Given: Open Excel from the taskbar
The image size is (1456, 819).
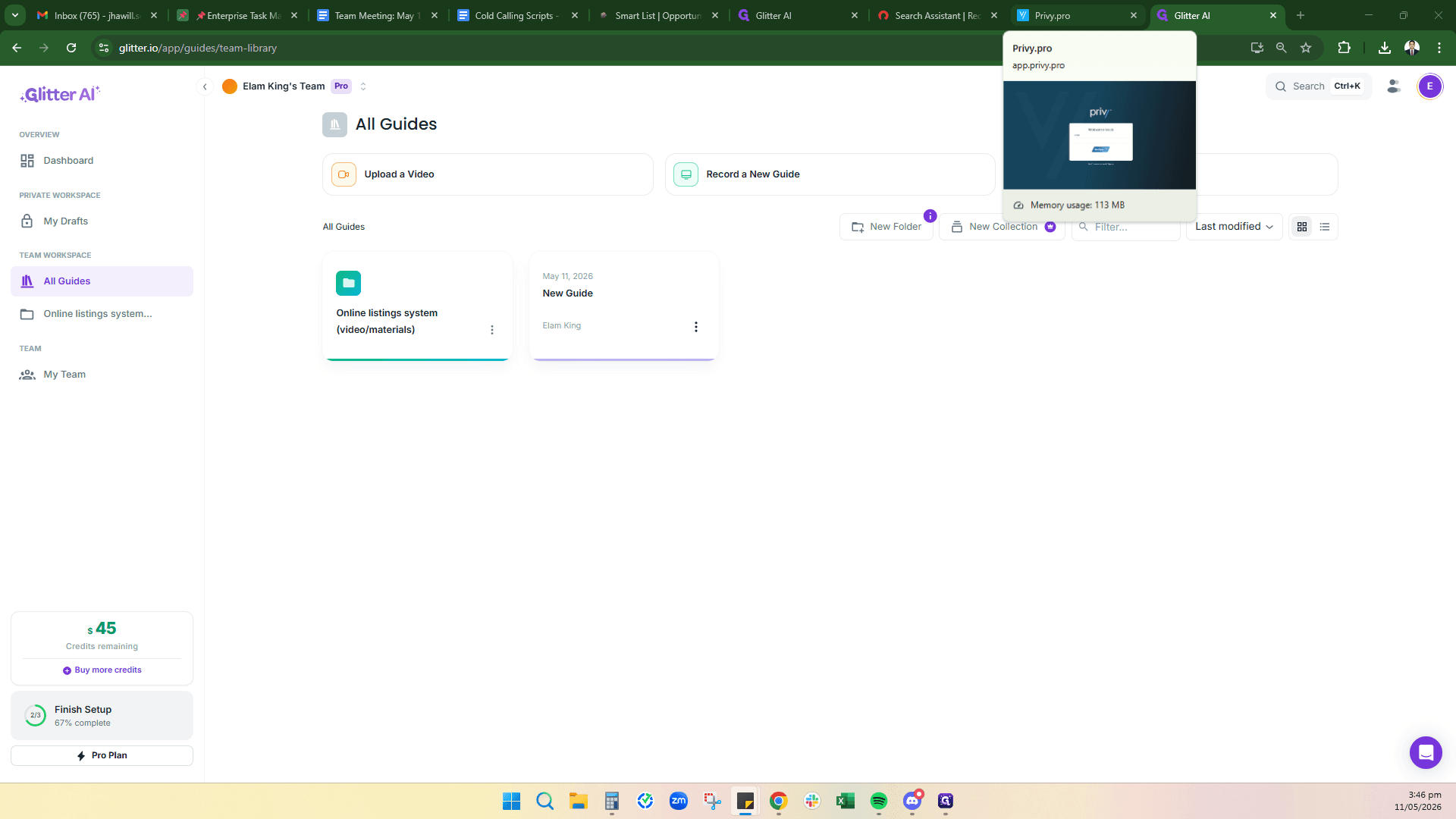Looking at the screenshot, I should click(846, 801).
